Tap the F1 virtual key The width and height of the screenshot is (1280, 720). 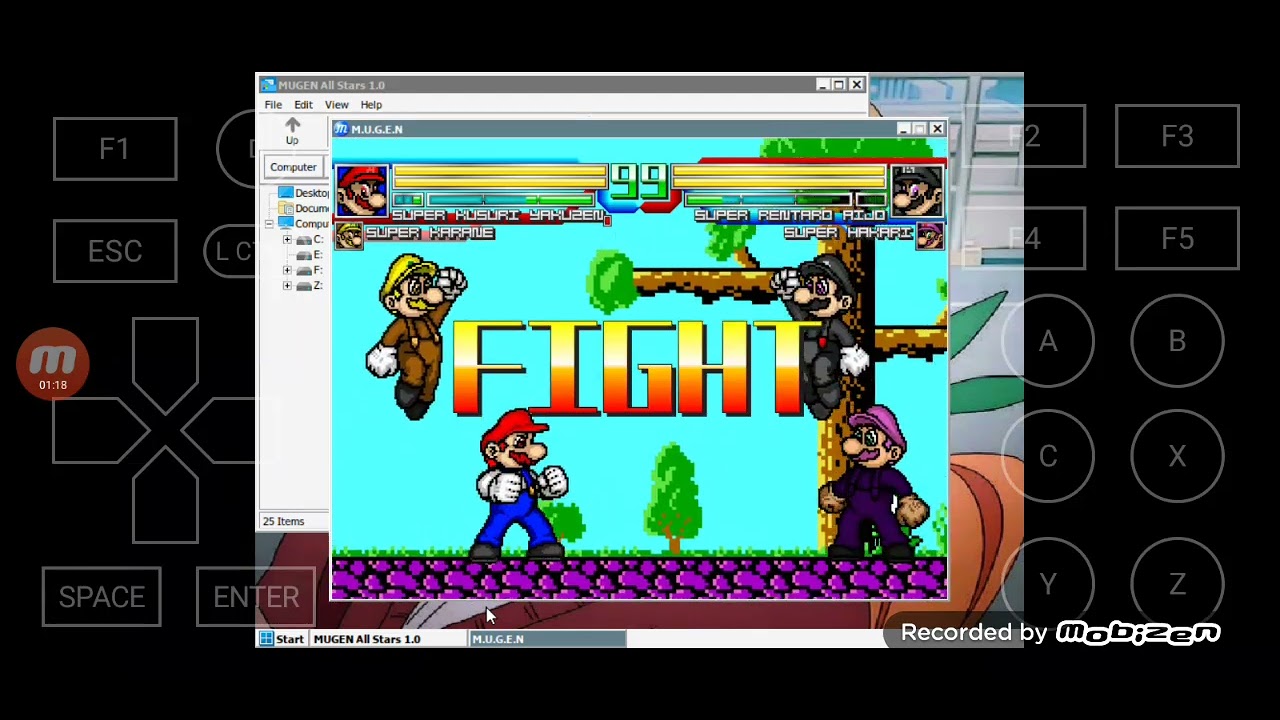115,149
